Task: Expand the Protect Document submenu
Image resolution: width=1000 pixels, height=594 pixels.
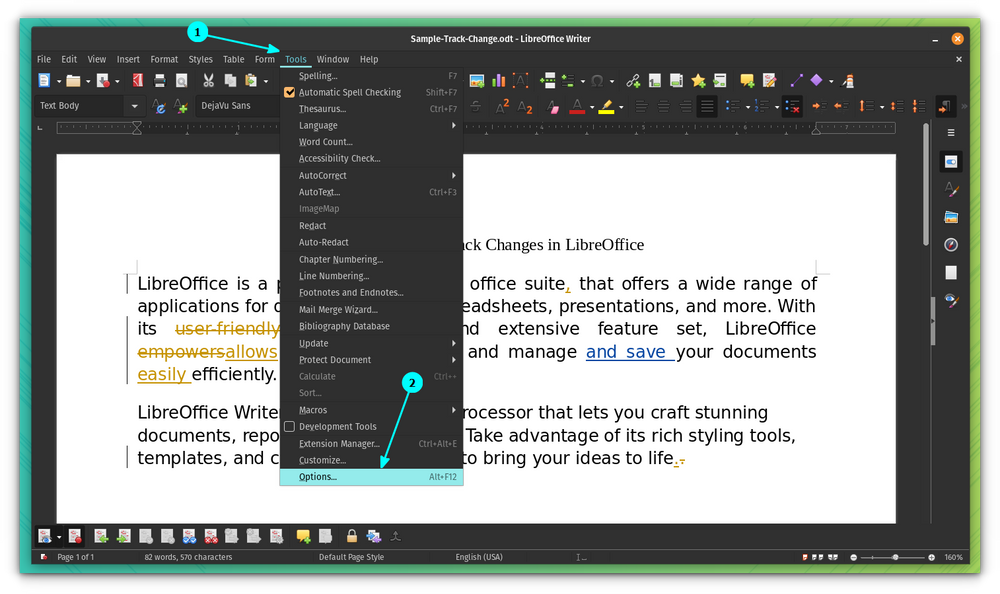Action: pos(371,360)
